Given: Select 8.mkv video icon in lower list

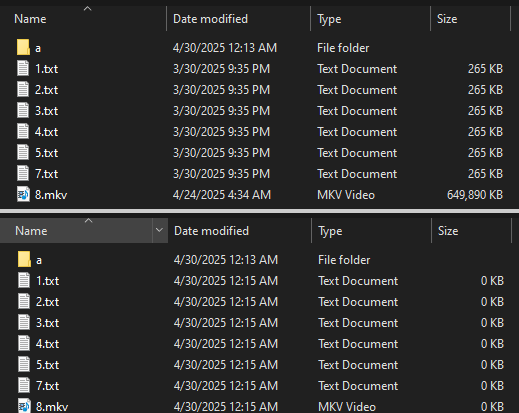Looking at the screenshot, I should [x=24, y=406].
